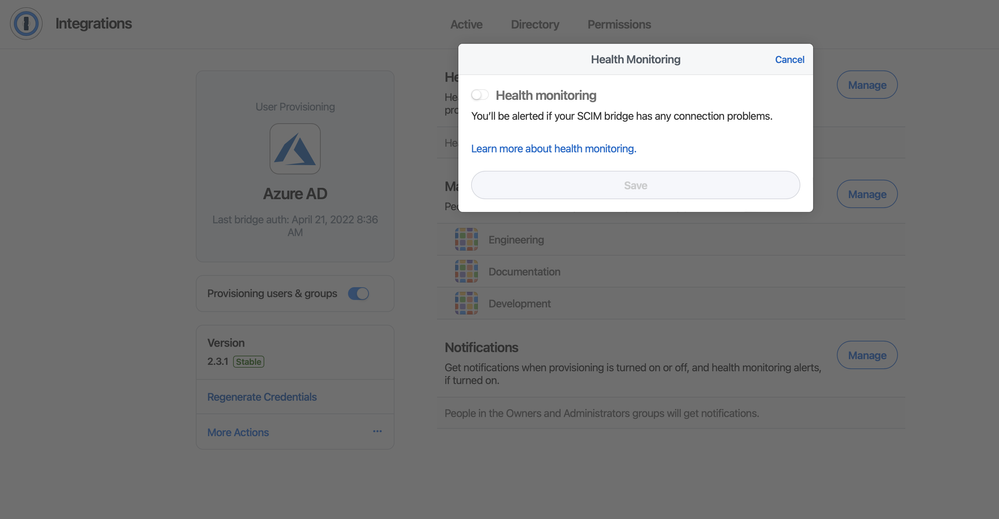
Task: Click Manage button for managed groups
Action: [x=867, y=194]
